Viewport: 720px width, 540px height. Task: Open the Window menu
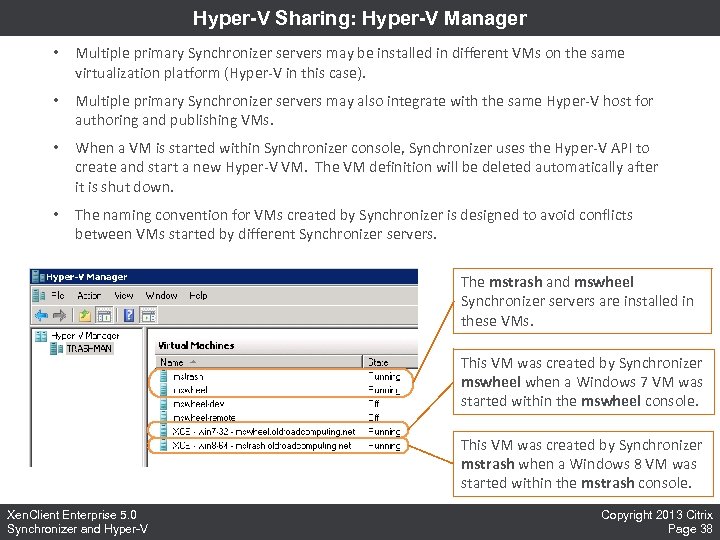161,296
